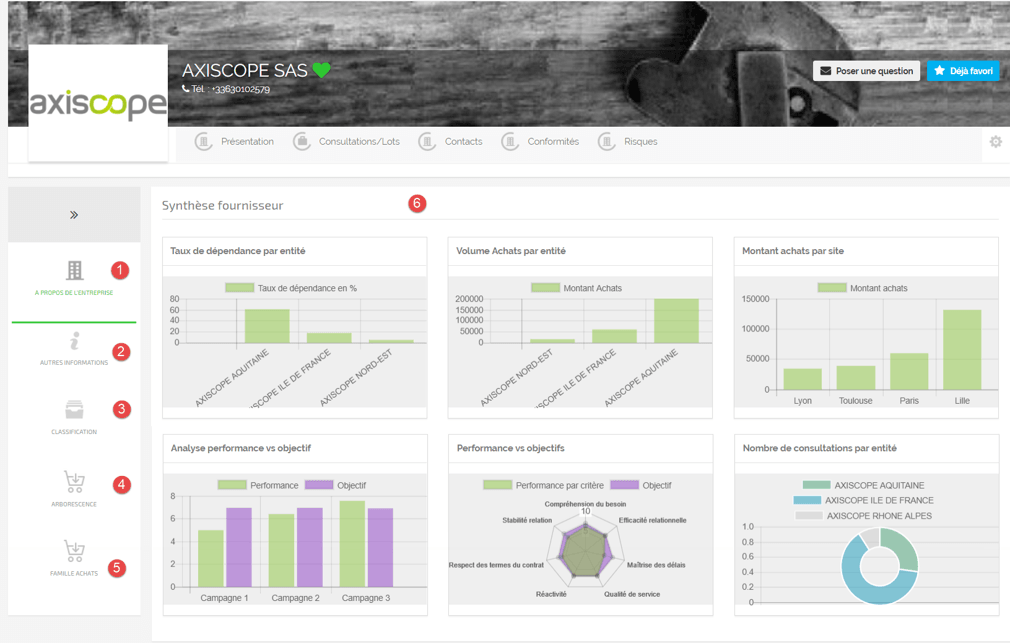
Task: Click the tallest bar in Volume Achats chart
Action: point(676,321)
